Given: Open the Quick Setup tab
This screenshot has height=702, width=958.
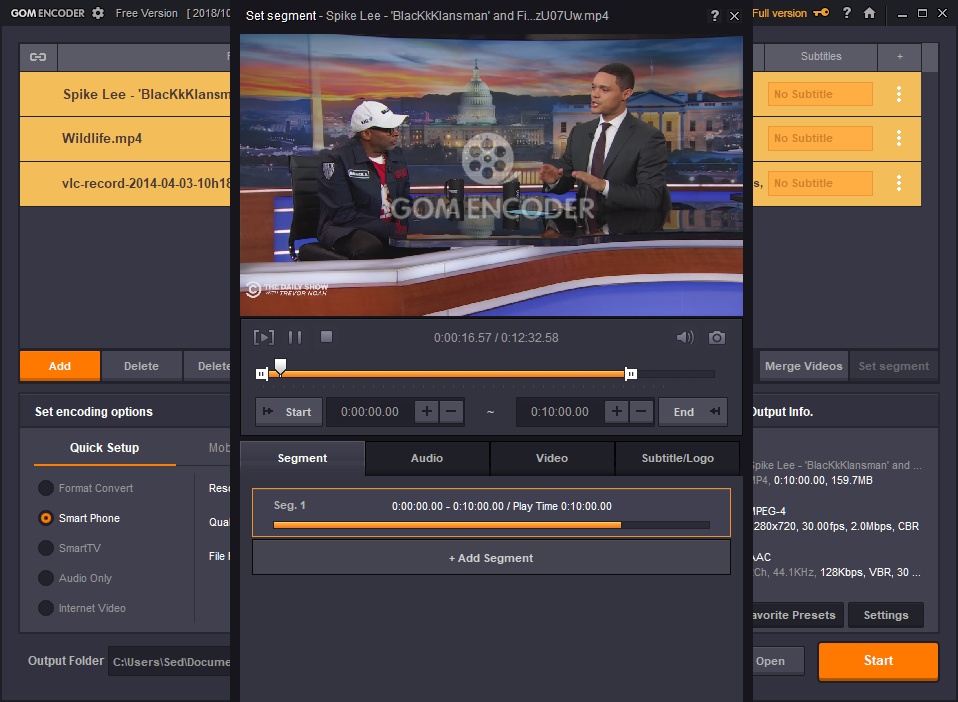Looking at the screenshot, I should (x=104, y=448).
